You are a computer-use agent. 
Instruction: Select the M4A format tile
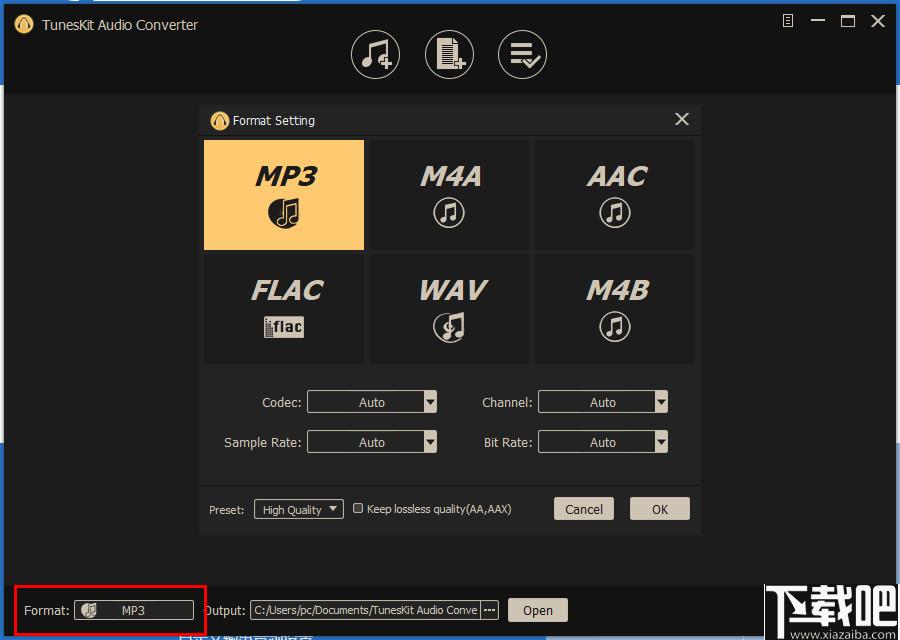(449, 195)
